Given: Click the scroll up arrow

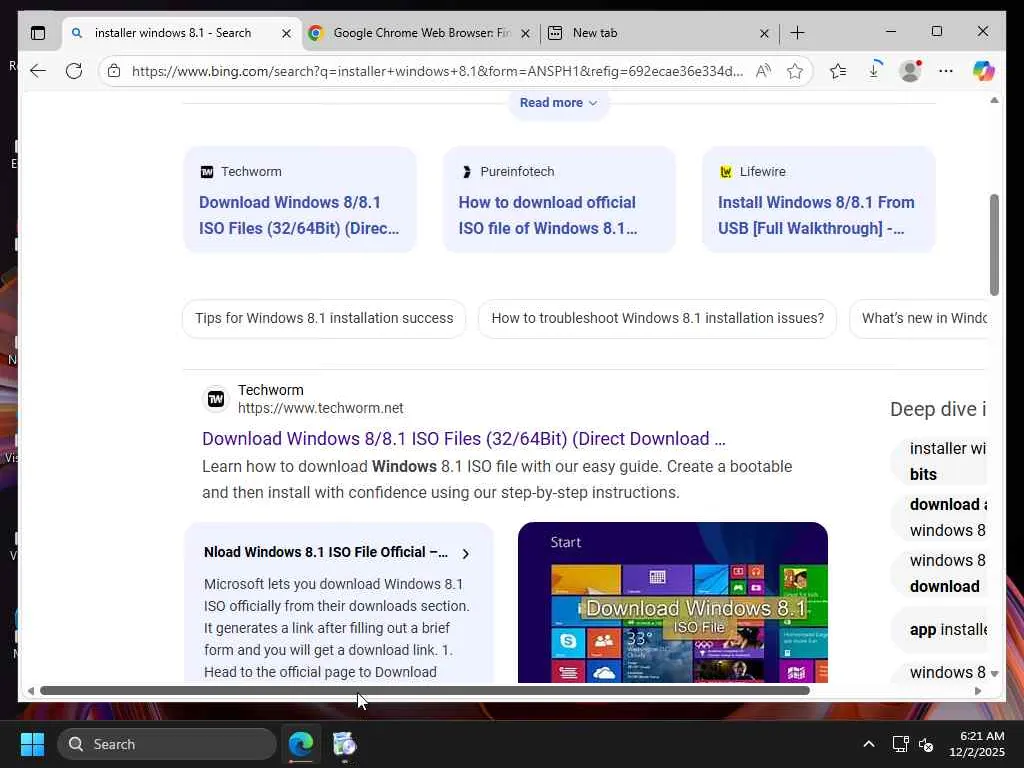Looking at the screenshot, I should coord(994,100).
